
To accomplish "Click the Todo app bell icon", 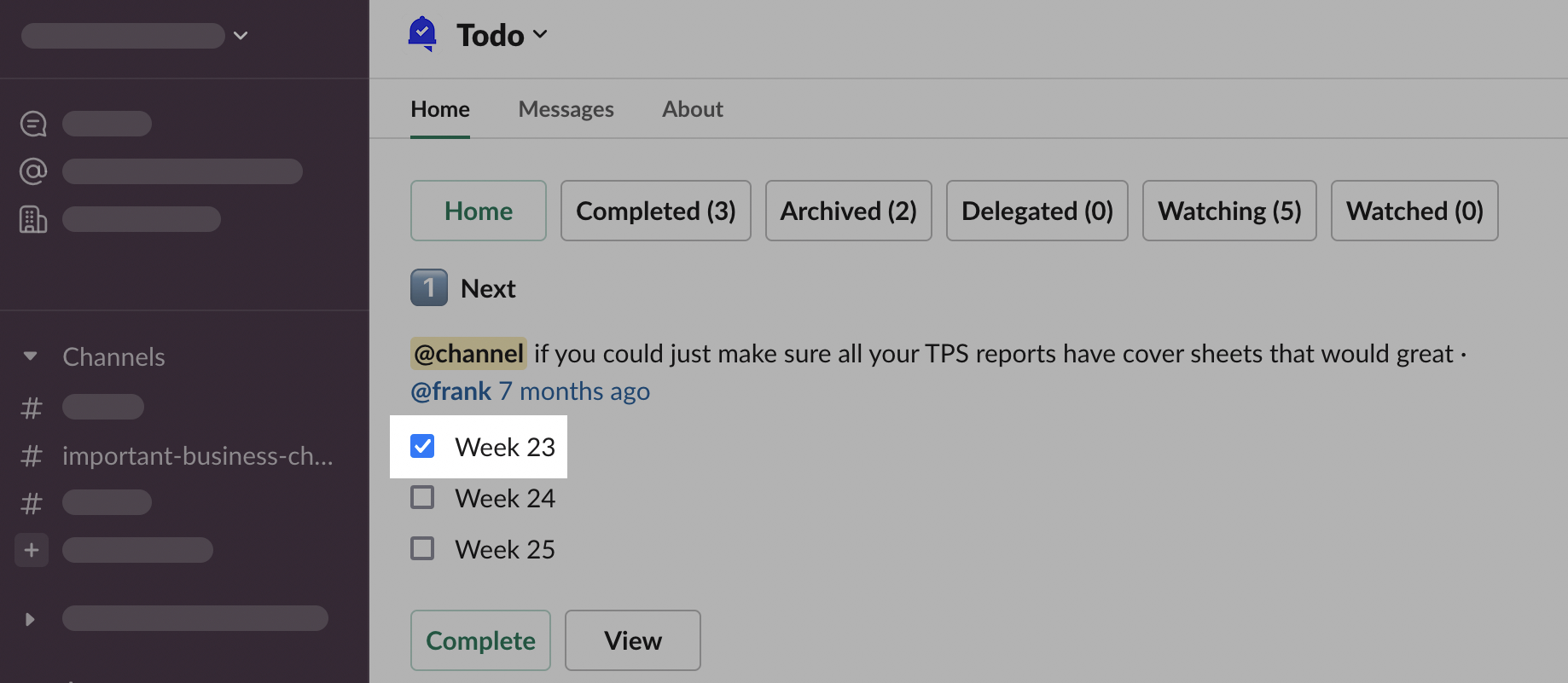I will pyautogui.click(x=422, y=34).
